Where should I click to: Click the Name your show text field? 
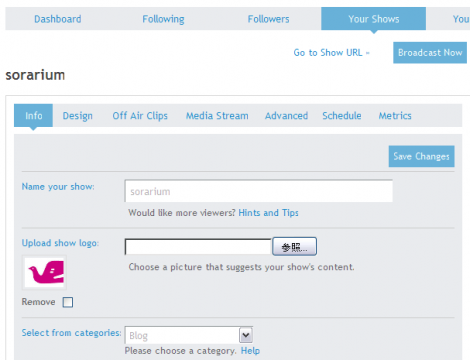(259, 191)
